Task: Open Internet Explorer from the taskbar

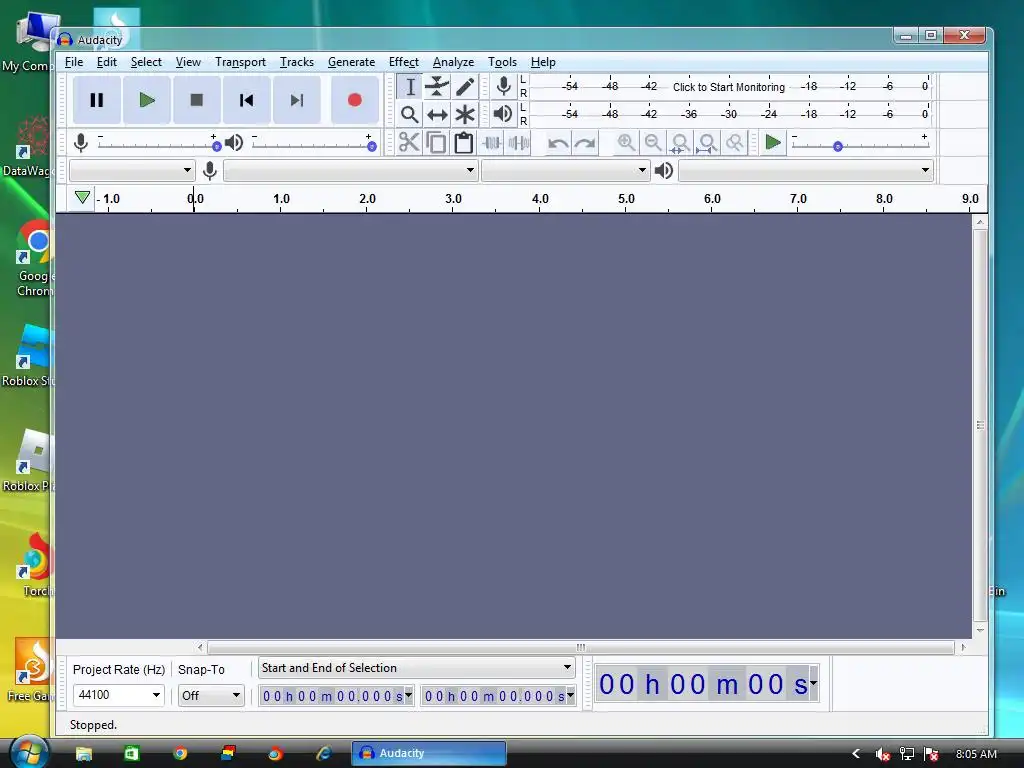Action: [323, 753]
